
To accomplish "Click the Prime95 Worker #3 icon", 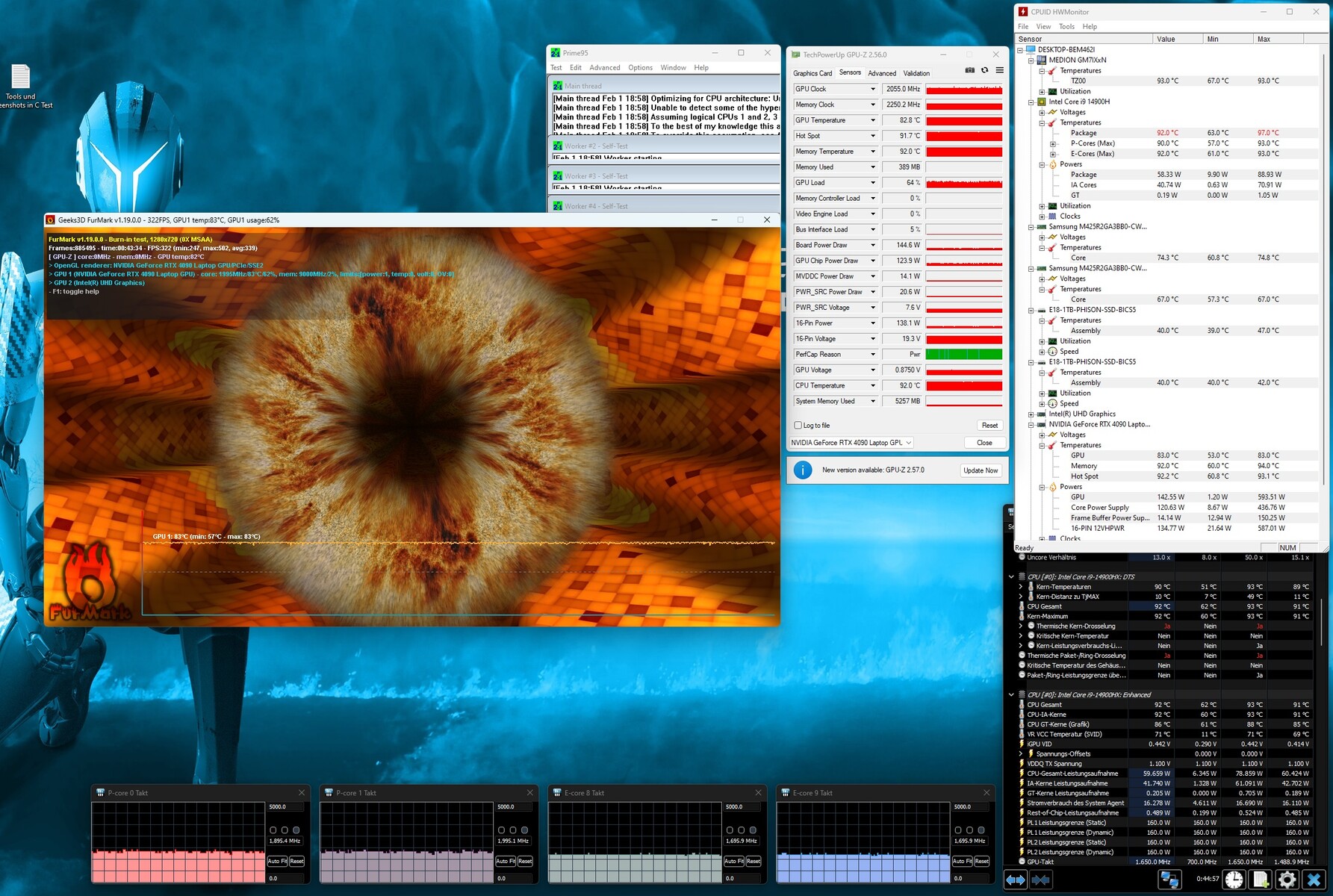I will pos(557,176).
